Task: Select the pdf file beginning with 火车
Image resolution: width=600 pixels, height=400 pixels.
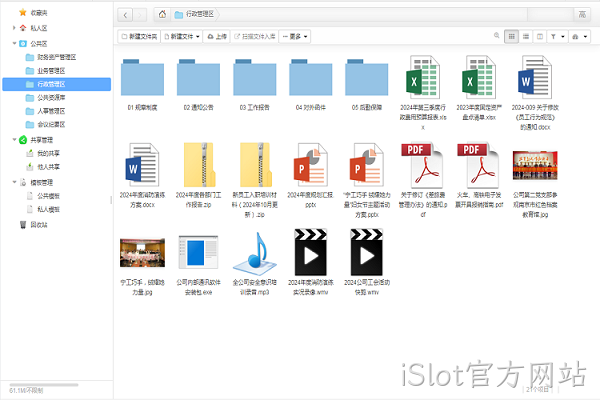Action: (479, 165)
